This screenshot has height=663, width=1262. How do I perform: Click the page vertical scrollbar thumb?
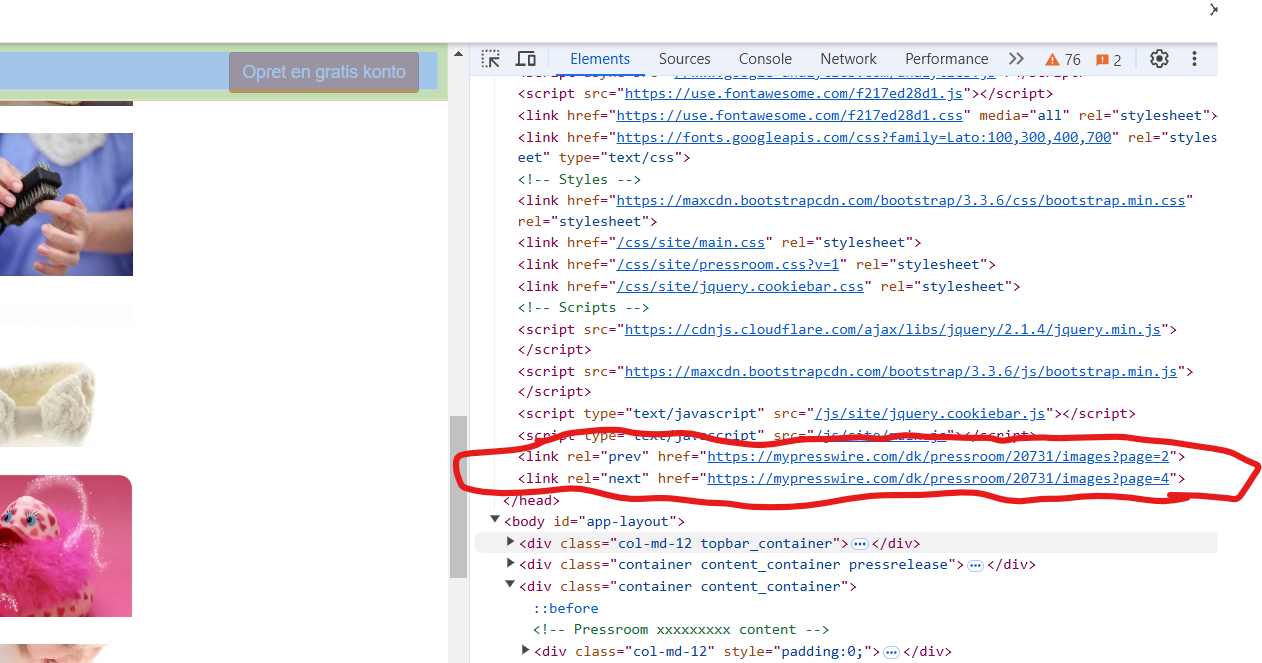pos(459,497)
